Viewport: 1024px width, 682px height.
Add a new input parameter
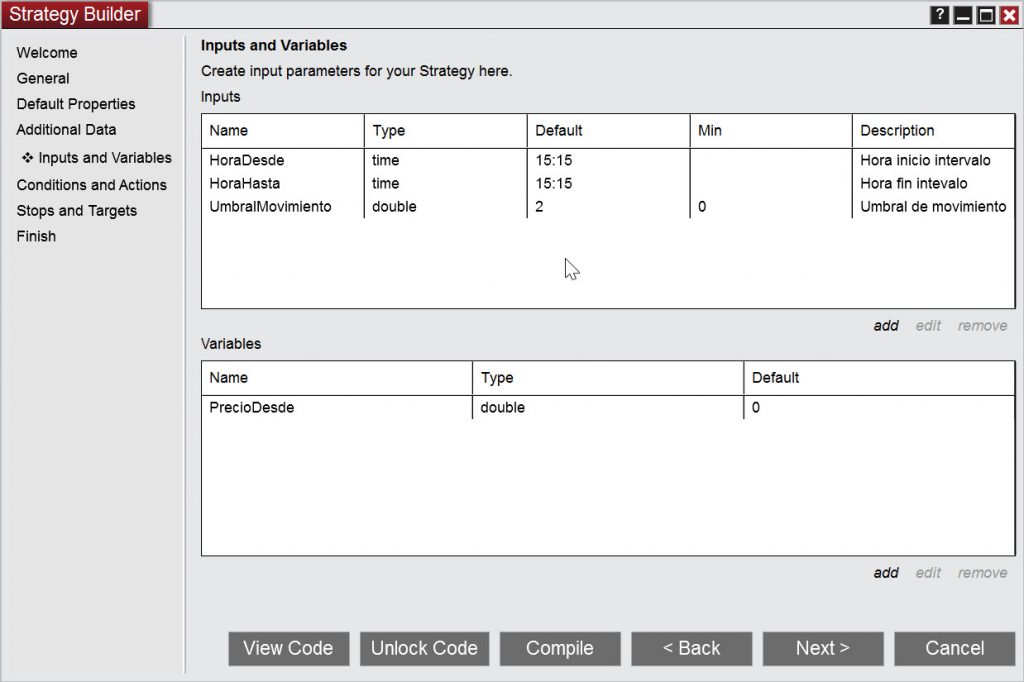[x=886, y=325]
